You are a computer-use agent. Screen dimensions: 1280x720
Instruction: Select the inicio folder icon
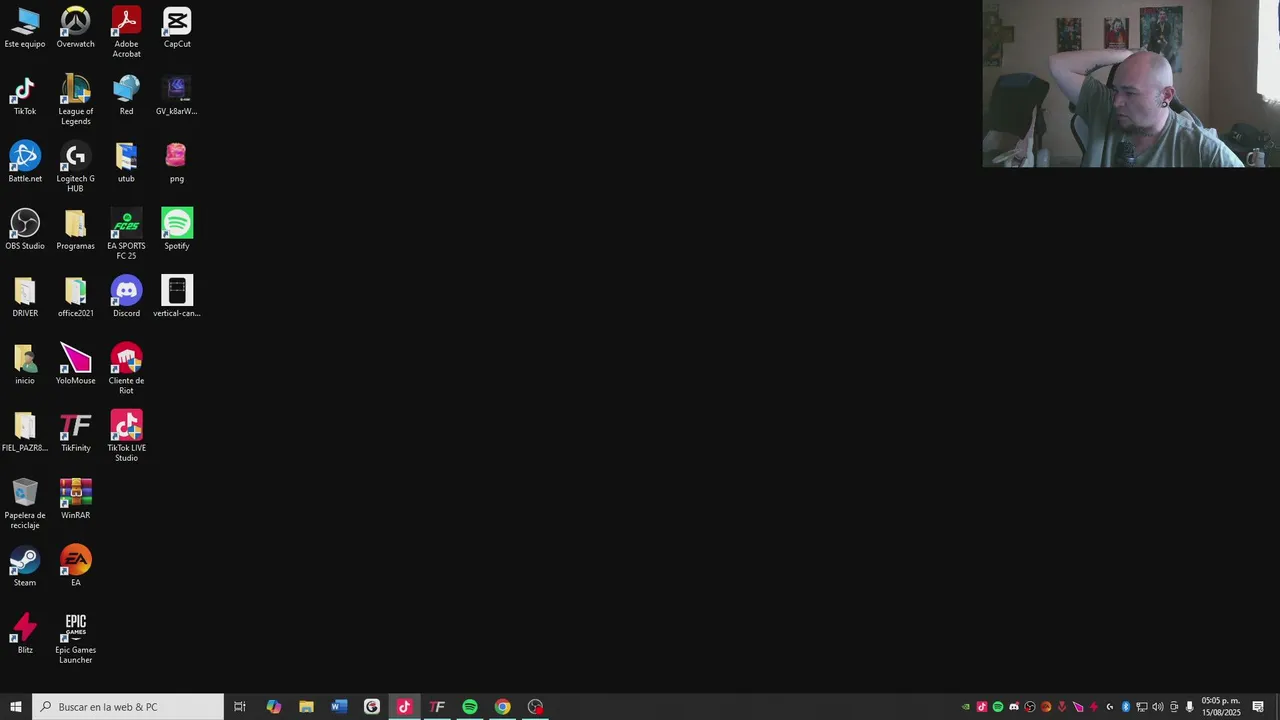pos(25,365)
